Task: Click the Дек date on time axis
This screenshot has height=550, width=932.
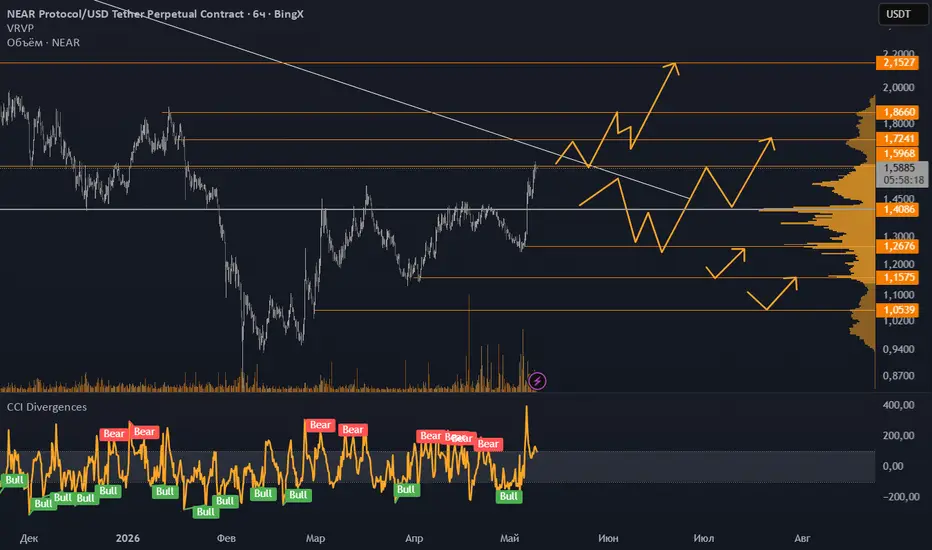Action: [29, 538]
